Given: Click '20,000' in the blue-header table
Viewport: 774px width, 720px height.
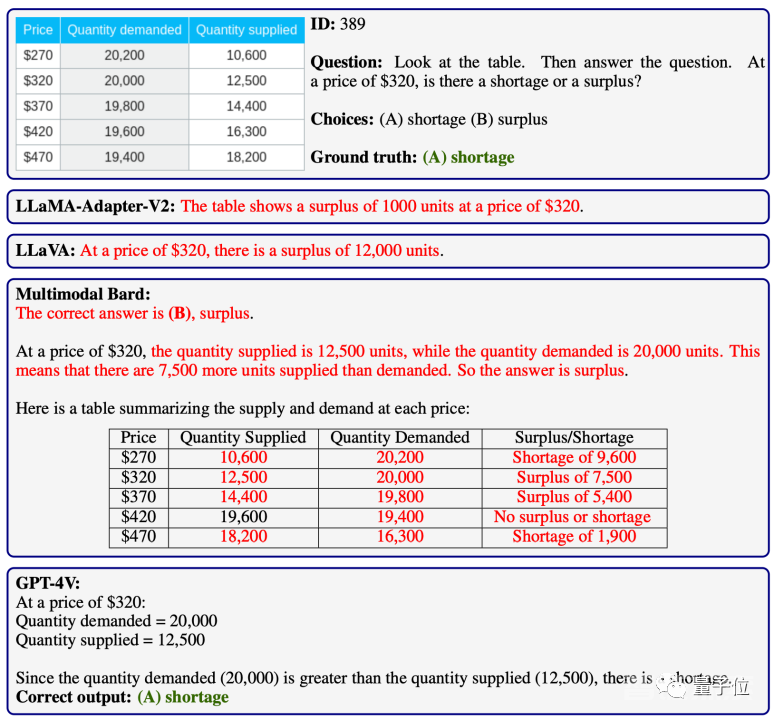Looking at the screenshot, I should [x=124, y=80].
